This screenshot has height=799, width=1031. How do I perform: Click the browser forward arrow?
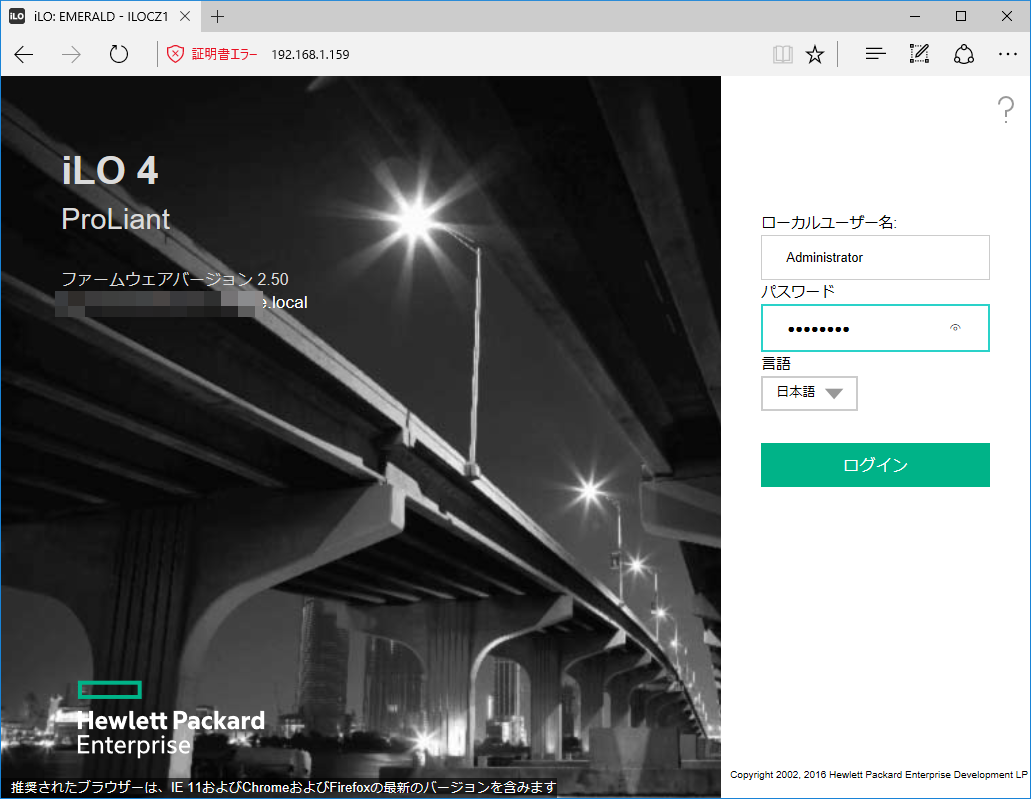pos(71,54)
